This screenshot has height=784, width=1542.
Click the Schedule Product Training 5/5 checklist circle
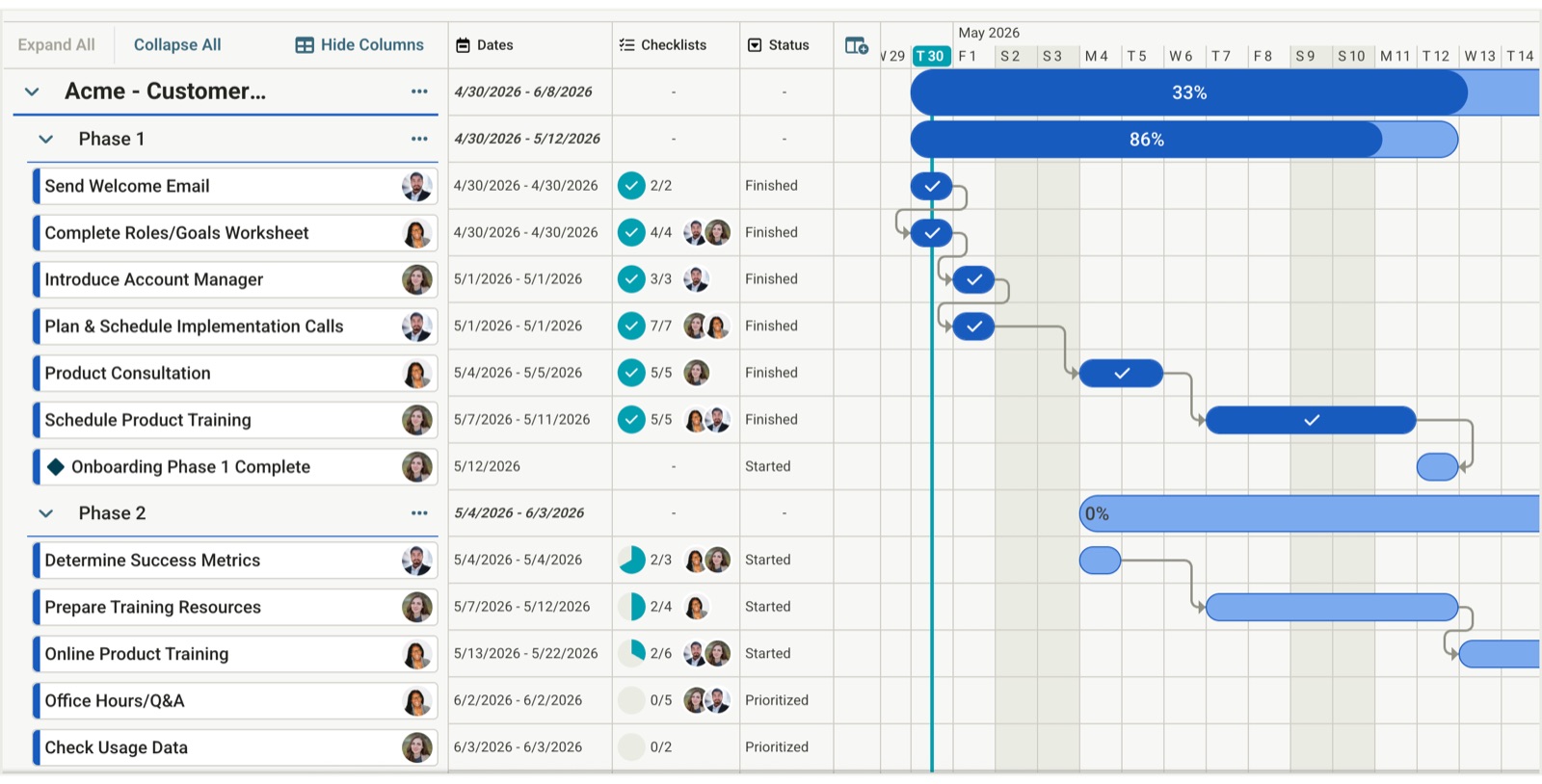(x=631, y=419)
